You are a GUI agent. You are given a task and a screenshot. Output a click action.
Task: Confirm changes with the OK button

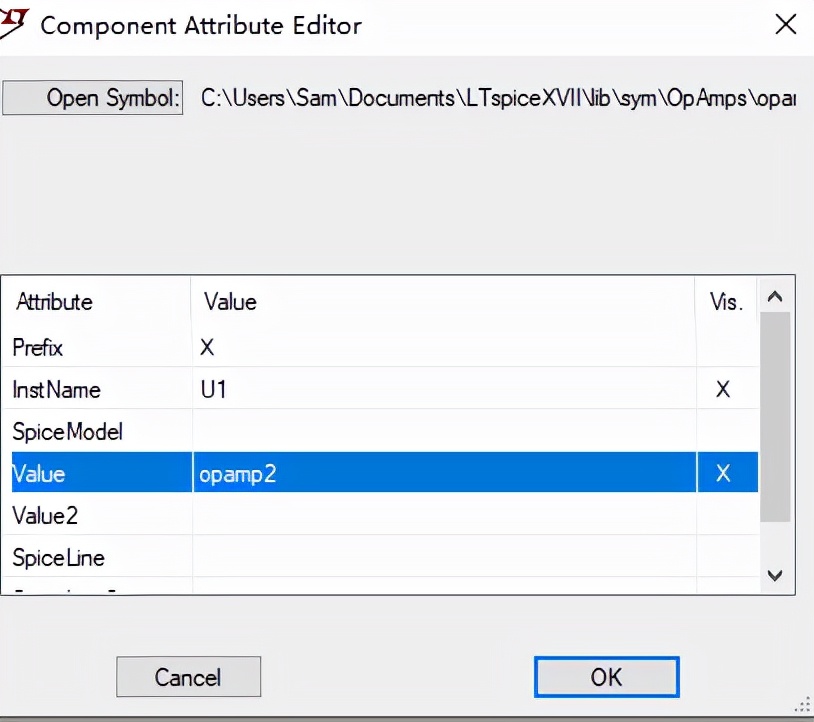coord(606,677)
